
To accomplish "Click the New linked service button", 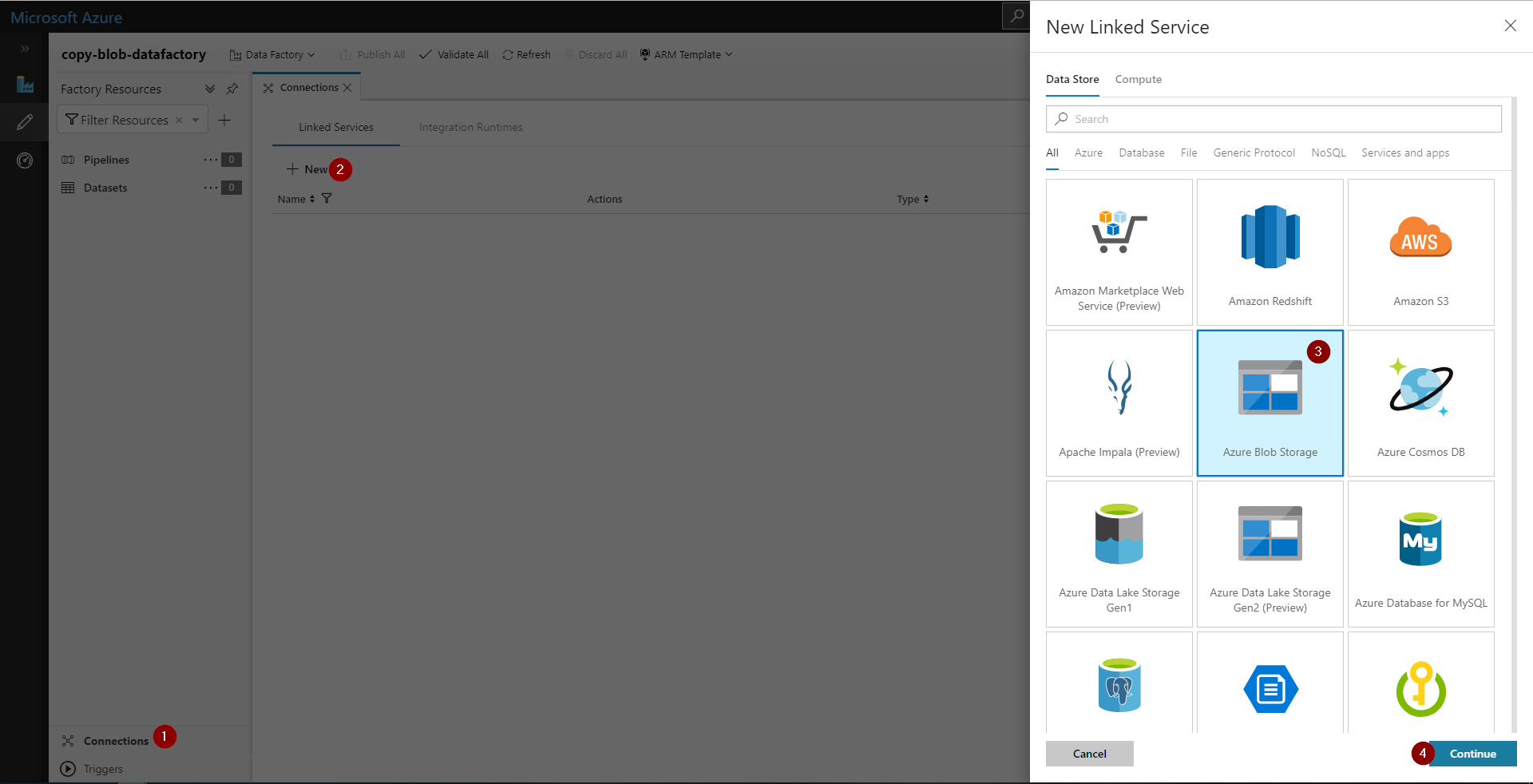I will point(307,169).
